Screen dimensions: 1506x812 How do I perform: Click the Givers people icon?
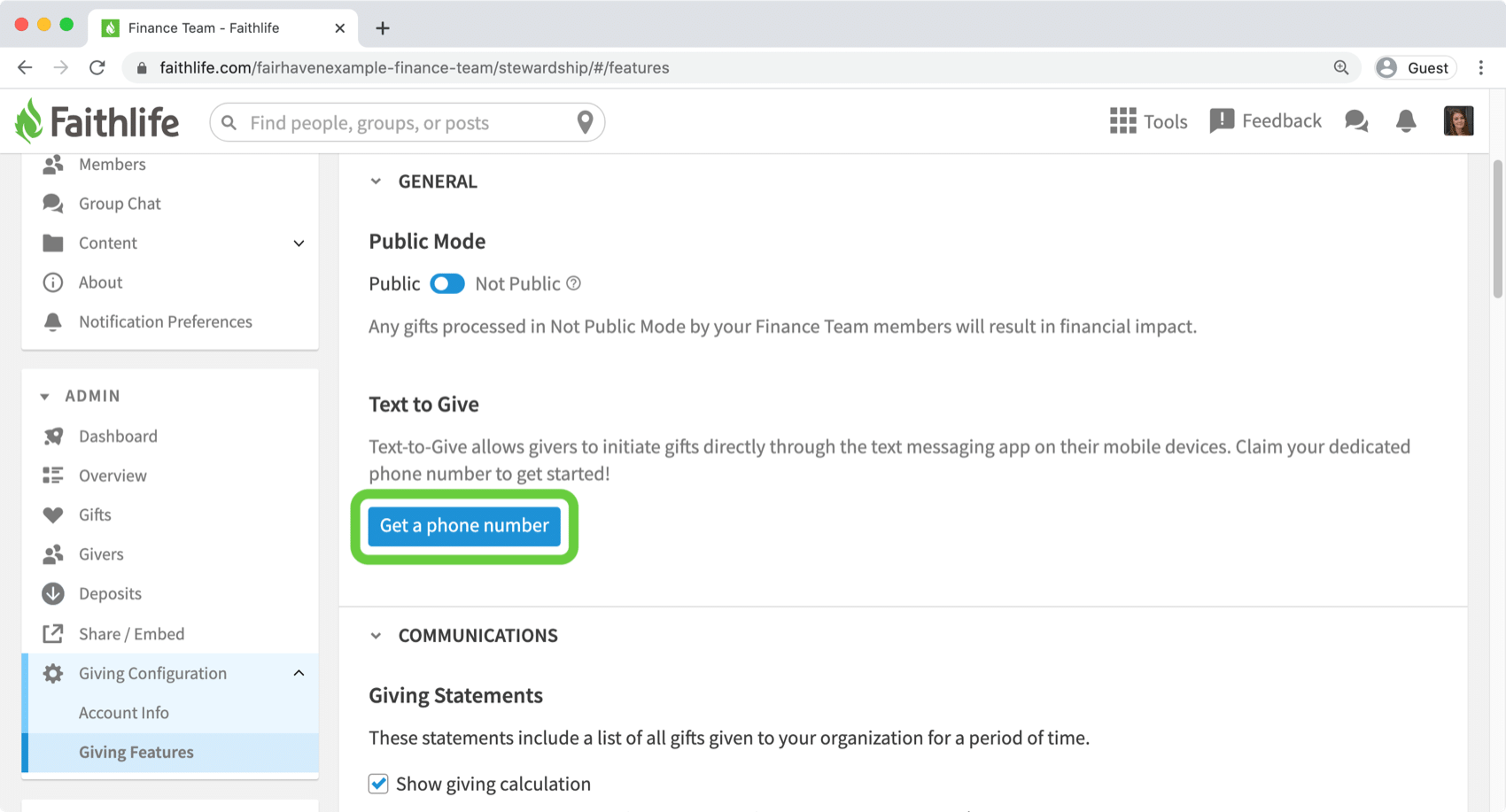(53, 554)
